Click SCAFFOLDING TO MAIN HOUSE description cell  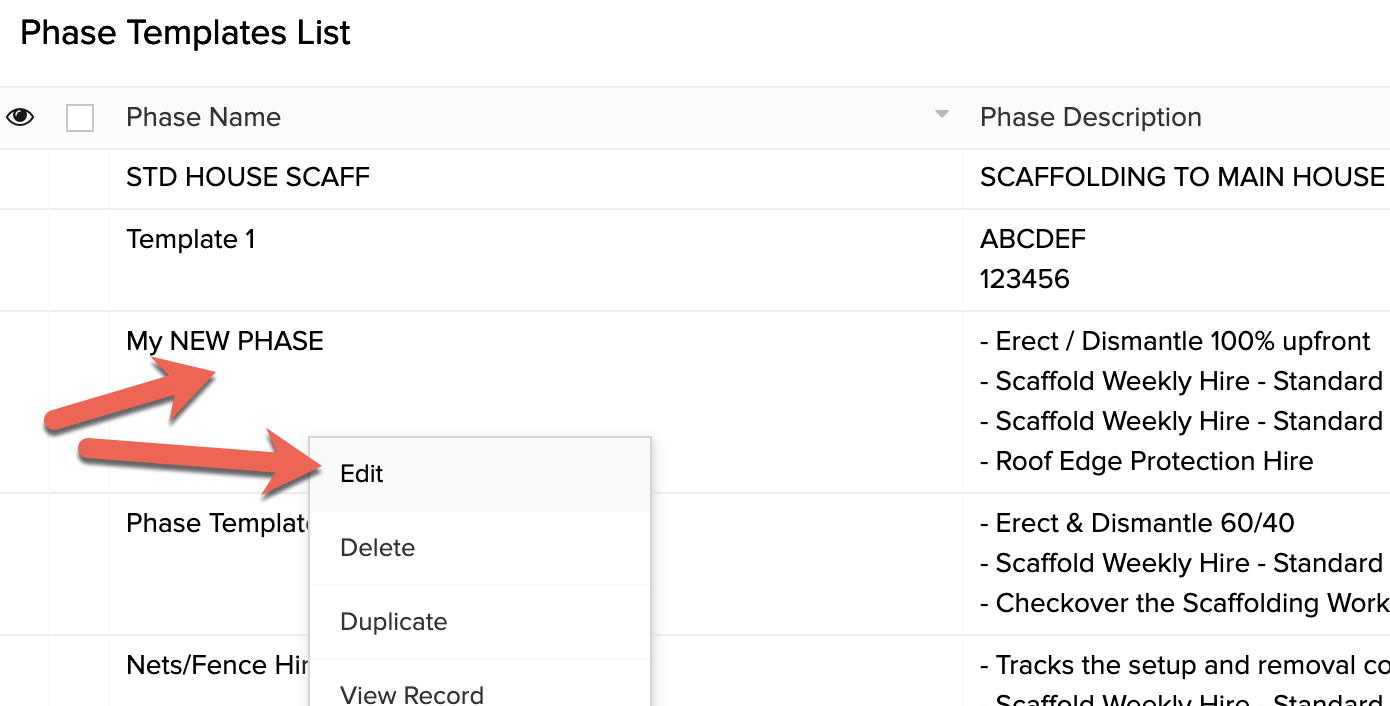(1182, 178)
